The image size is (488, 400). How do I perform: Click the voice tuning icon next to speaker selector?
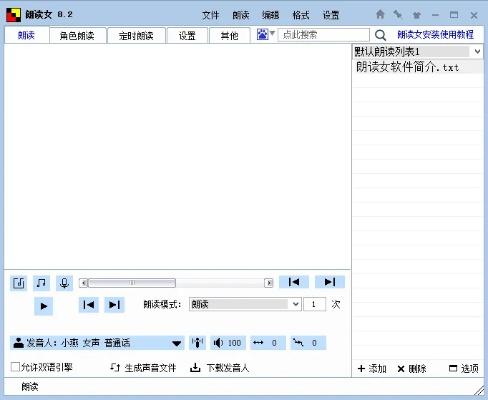pos(197,343)
